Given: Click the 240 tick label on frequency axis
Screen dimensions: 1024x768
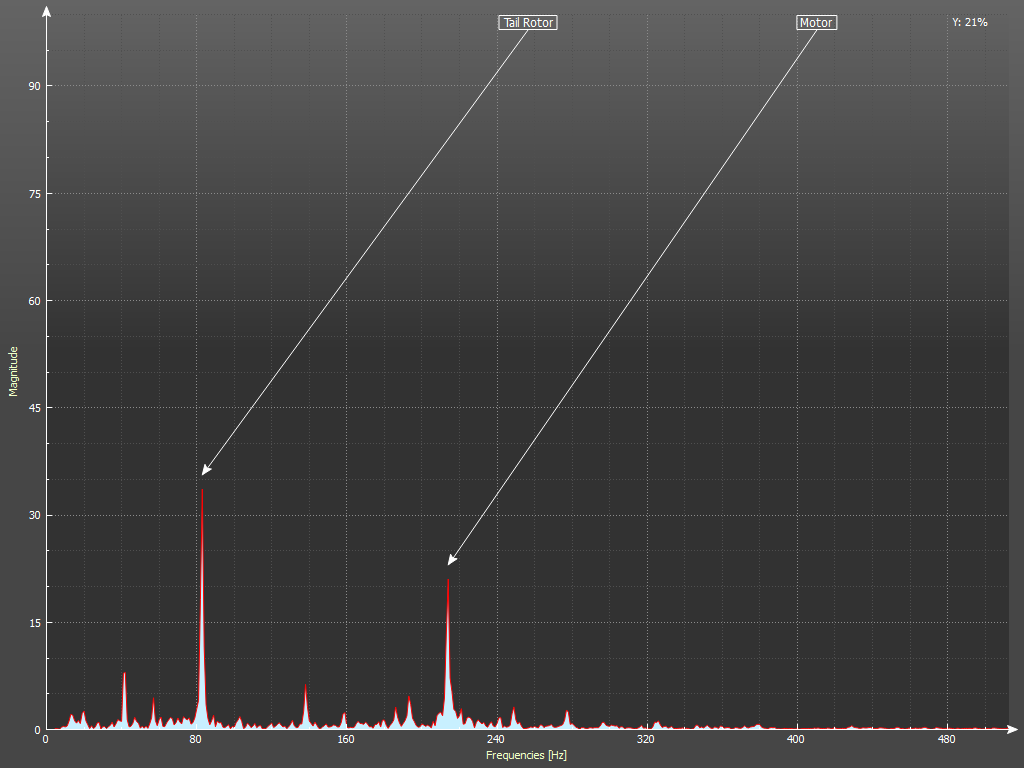Looking at the screenshot, I should coord(496,740).
